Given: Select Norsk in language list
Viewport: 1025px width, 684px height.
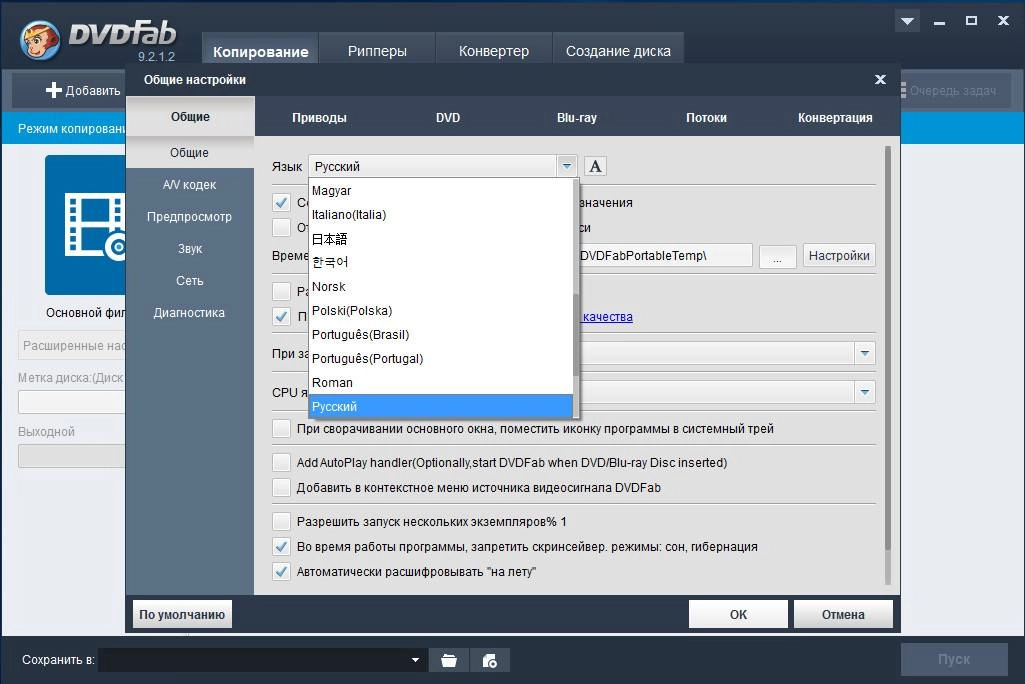Looking at the screenshot, I should 441,286.
